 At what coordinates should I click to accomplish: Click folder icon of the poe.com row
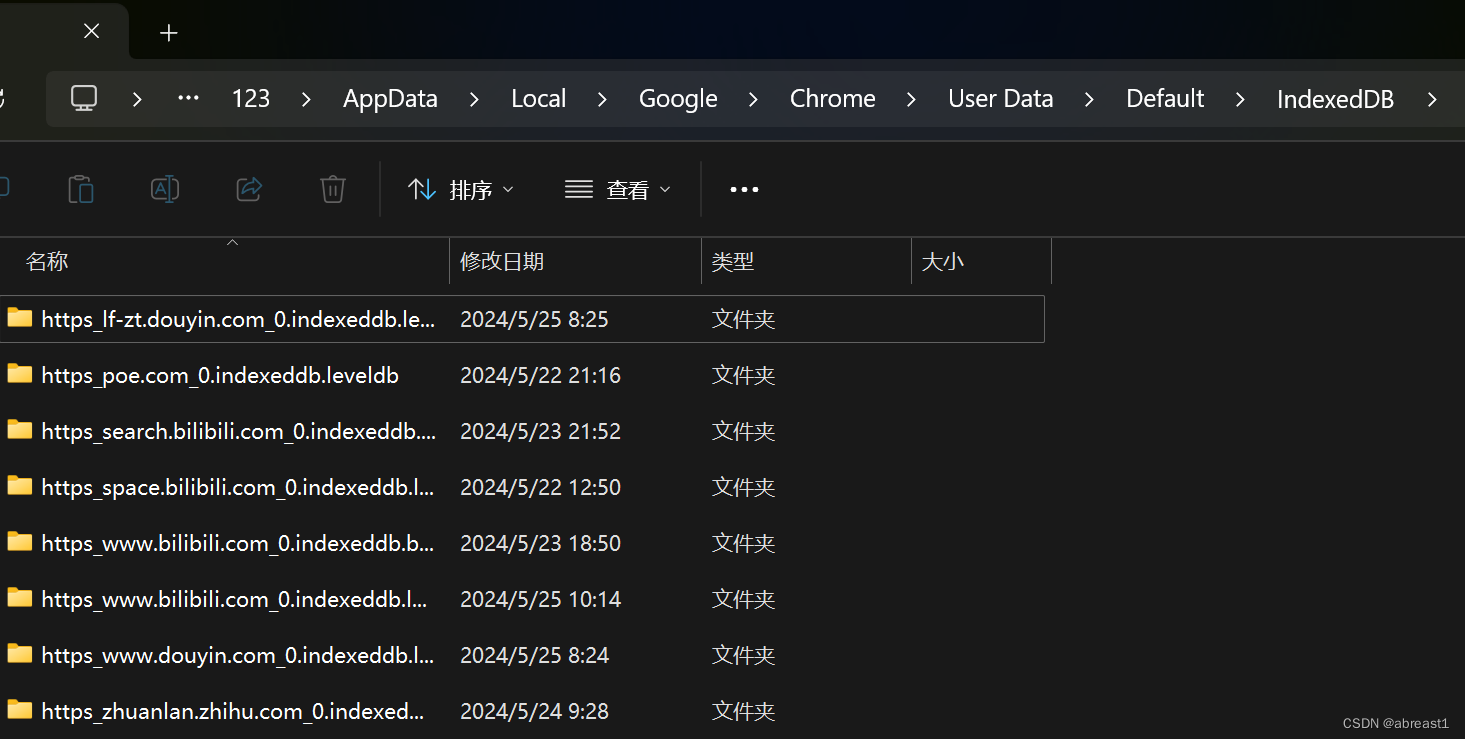pyautogui.click(x=20, y=374)
